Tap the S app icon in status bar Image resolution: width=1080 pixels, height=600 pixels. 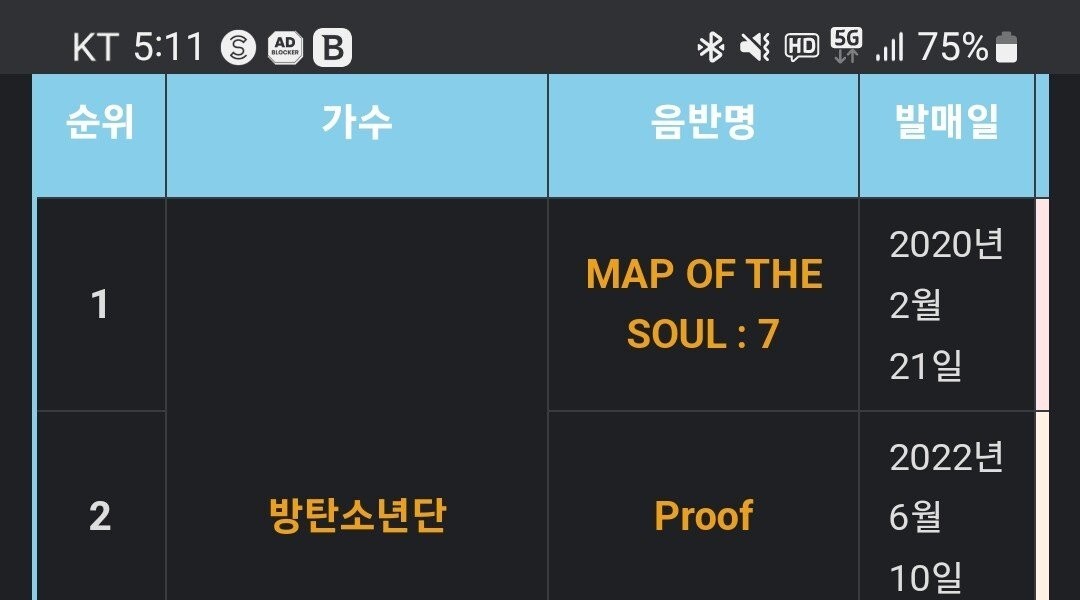click(238, 47)
